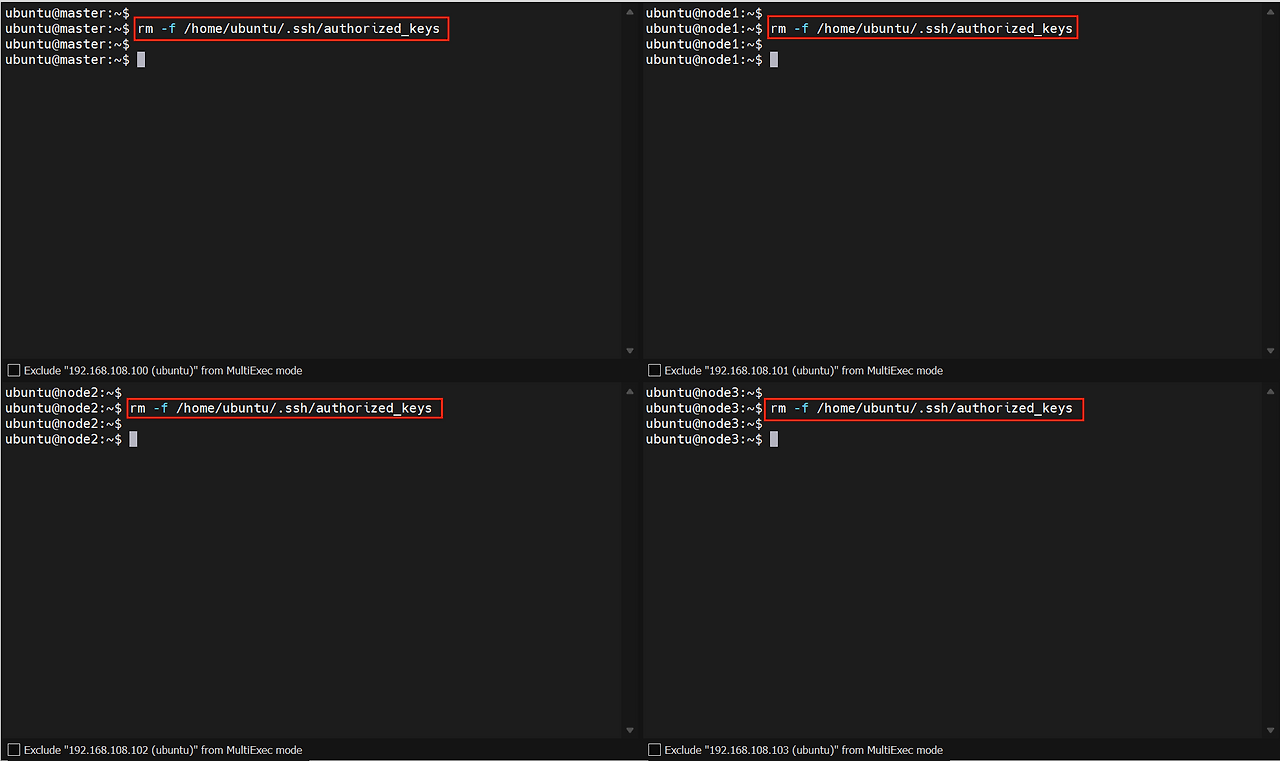Hit scroll down arrow in node3 terminal
This screenshot has width=1280, height=761.
1270,731
